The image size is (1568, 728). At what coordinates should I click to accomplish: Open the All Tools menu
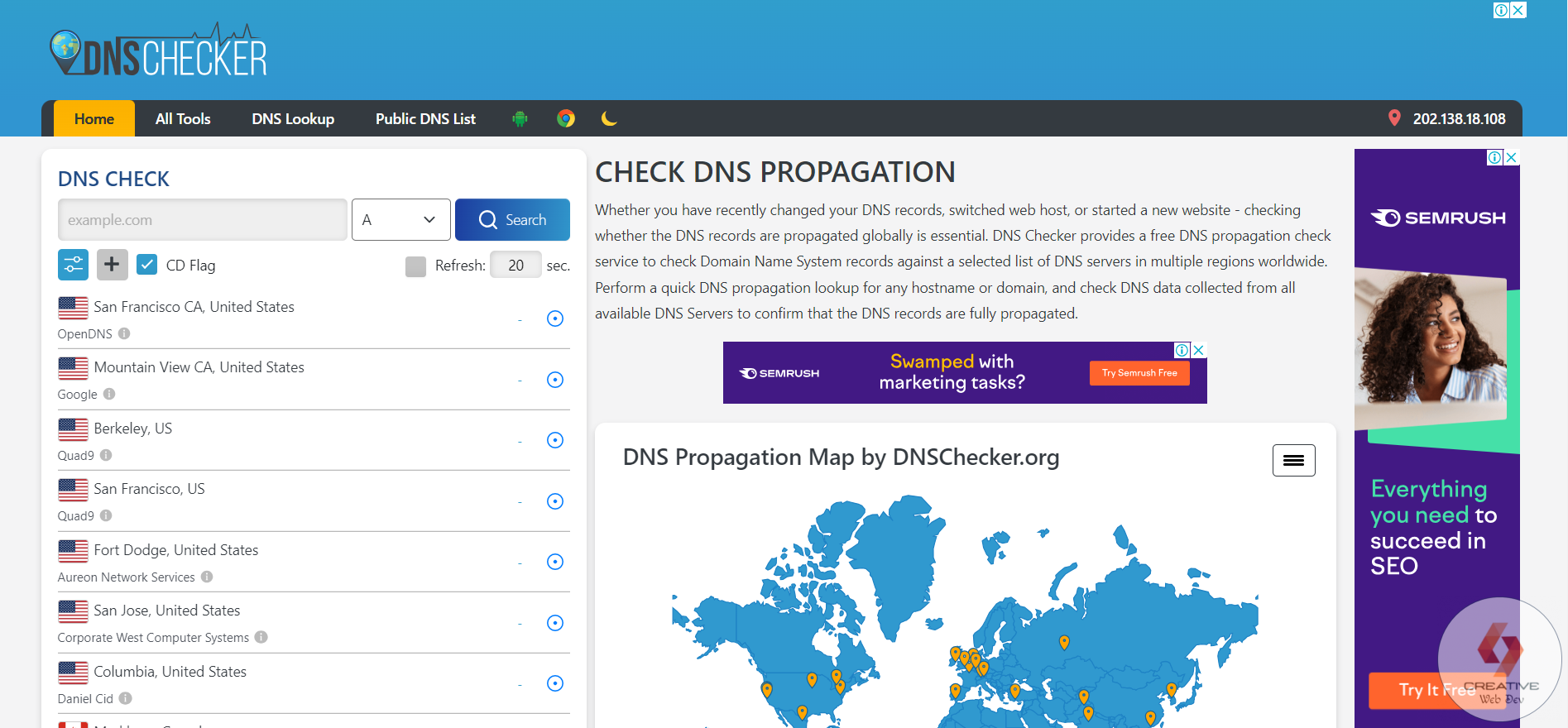point(183,118)
